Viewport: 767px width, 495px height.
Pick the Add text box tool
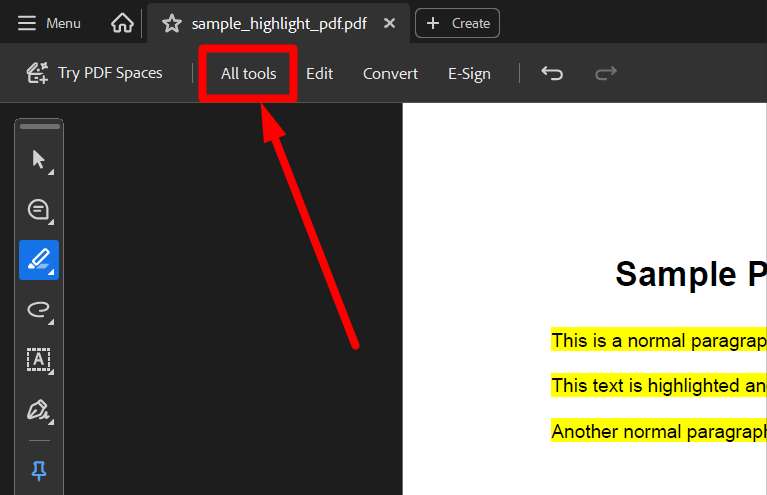(39, 360)
